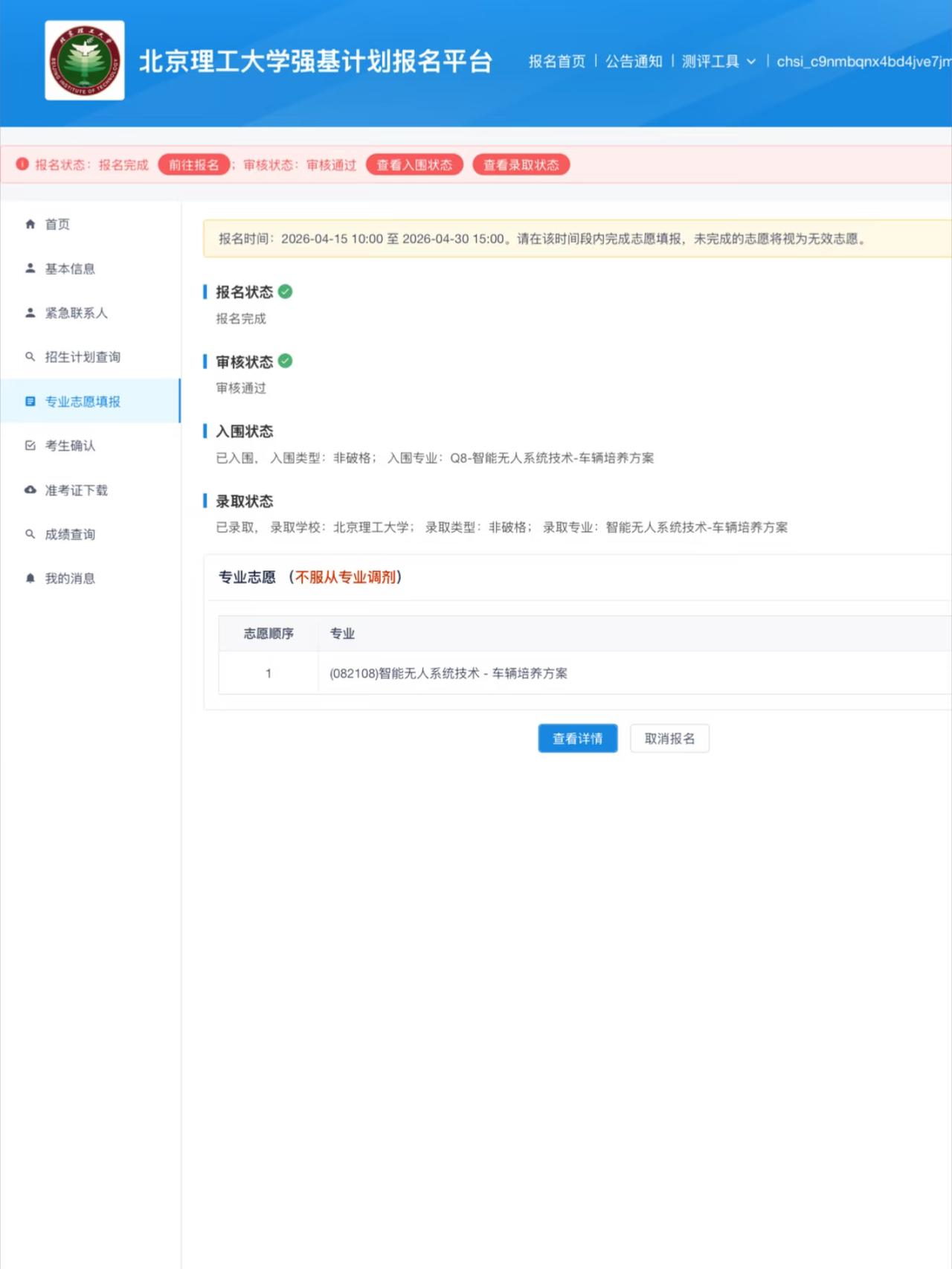This screenshot has width=952, height=1269.
Task: Go to 首页 in the sidebar
Action: pos(57,224)
